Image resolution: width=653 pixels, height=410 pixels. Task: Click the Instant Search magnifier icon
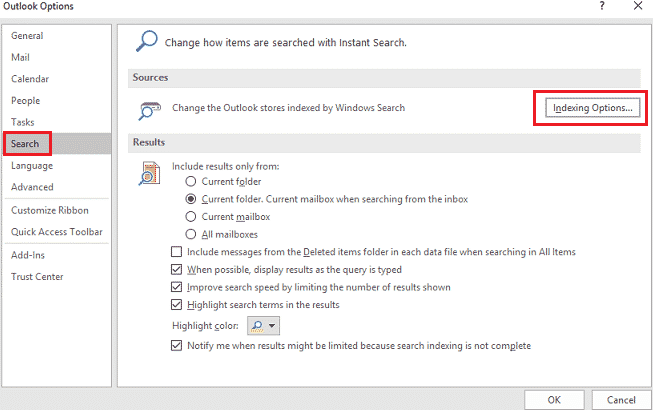146,41
